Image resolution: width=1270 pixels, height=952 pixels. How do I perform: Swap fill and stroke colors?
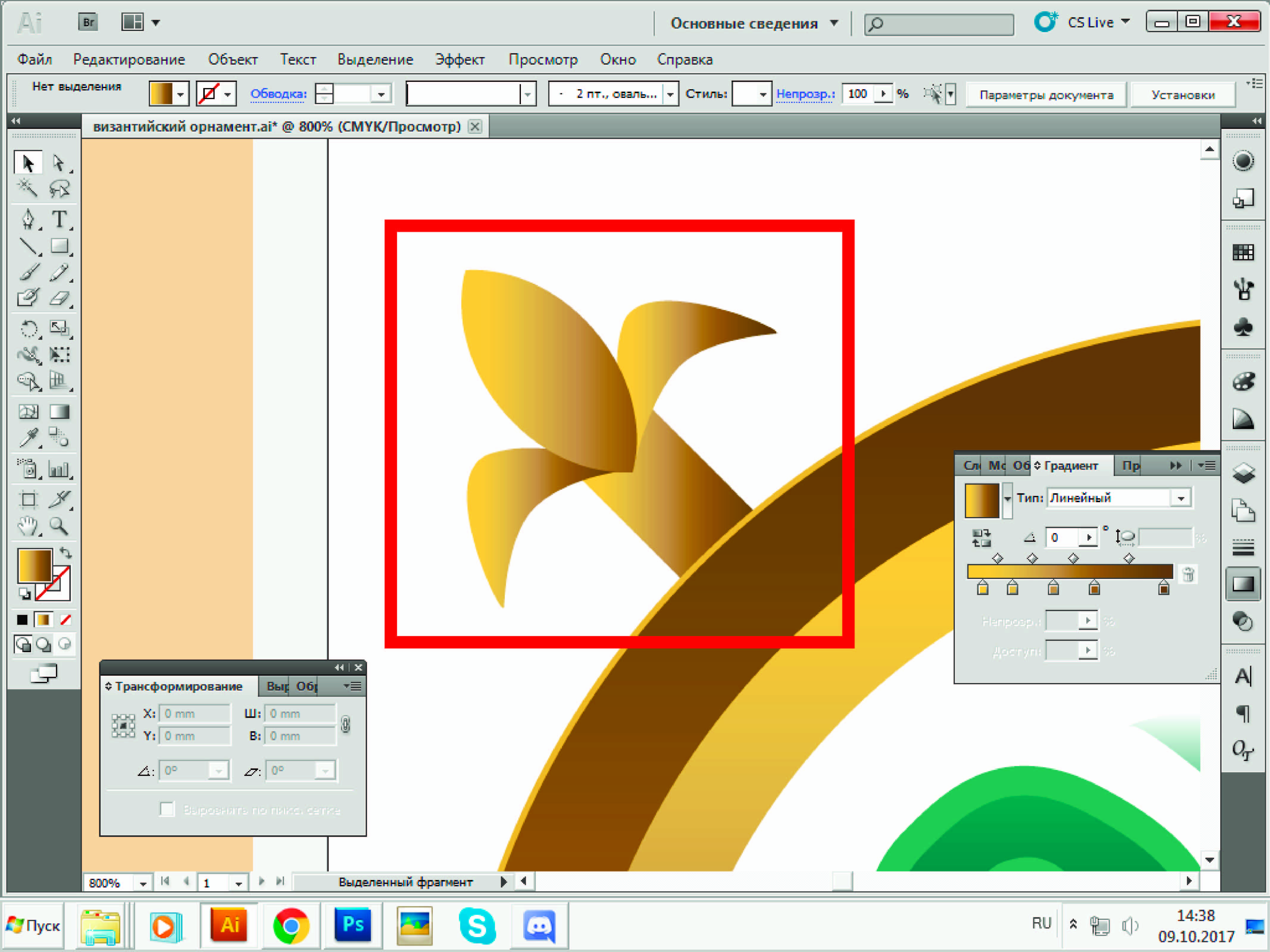click(x=66, y=553)
